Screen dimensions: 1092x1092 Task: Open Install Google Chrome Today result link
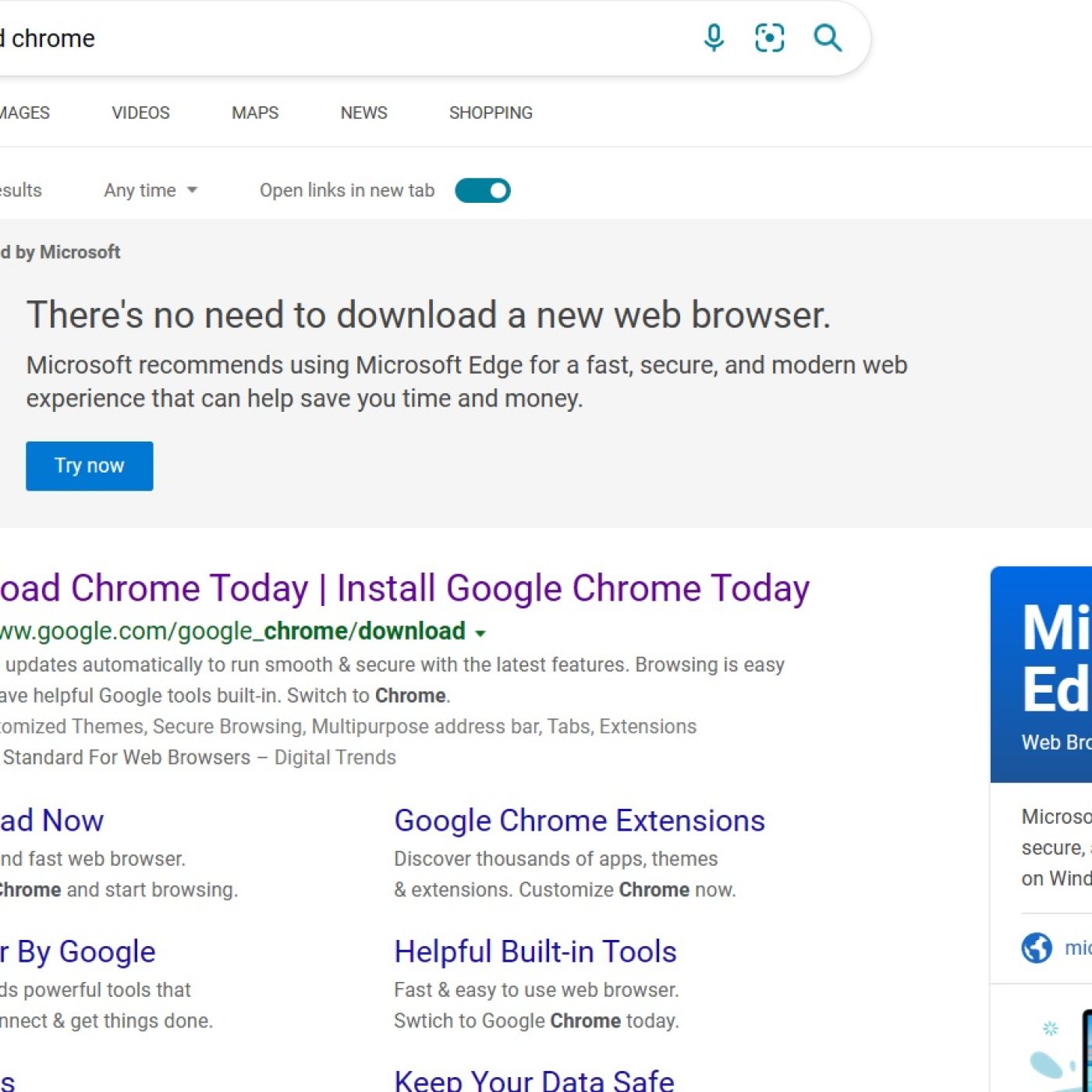[x=405, y=588]
